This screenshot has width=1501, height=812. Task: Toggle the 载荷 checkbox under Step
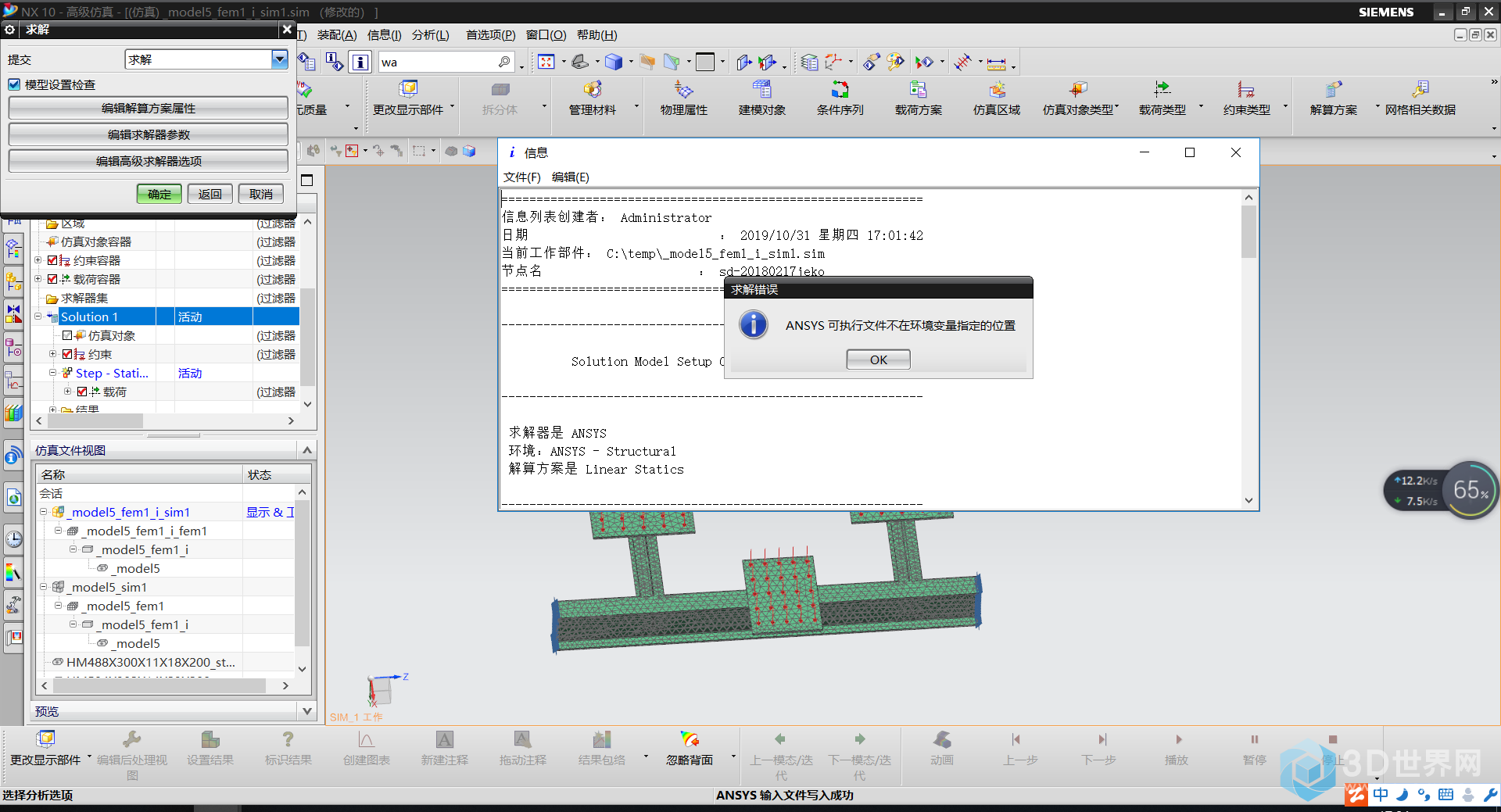point(82,392)
